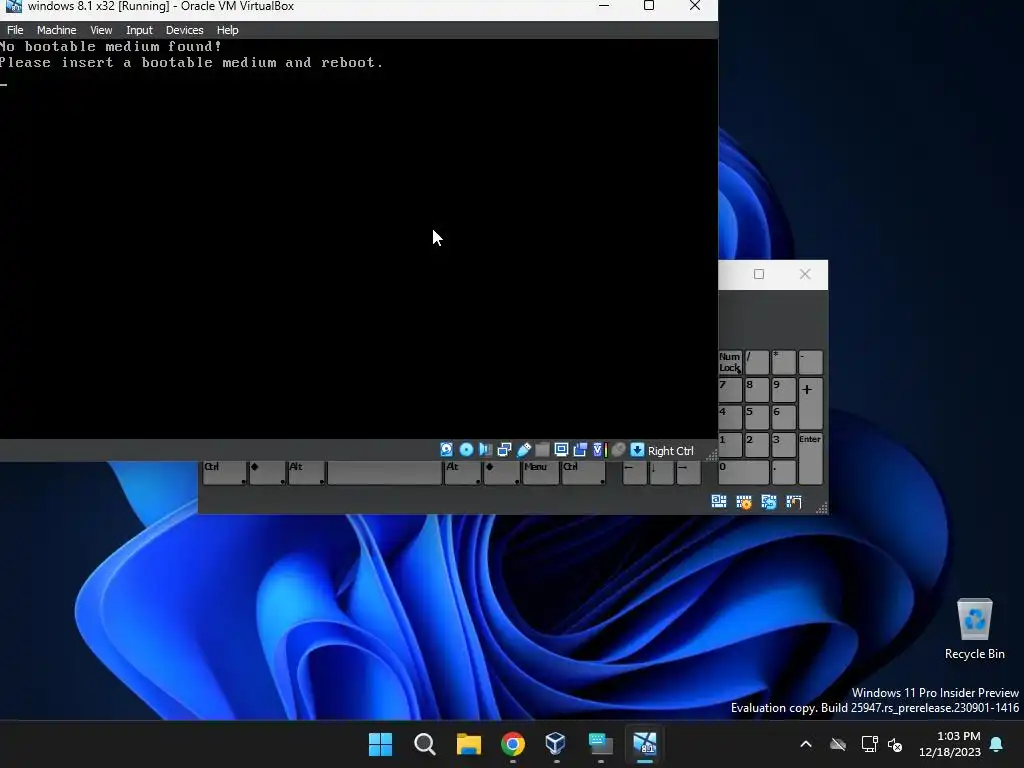Open VirtualBox Manager cube icon in taskbar
The width and height of the screenshot is (1024, 768).
pyautogui.click(x=556, y=744)
